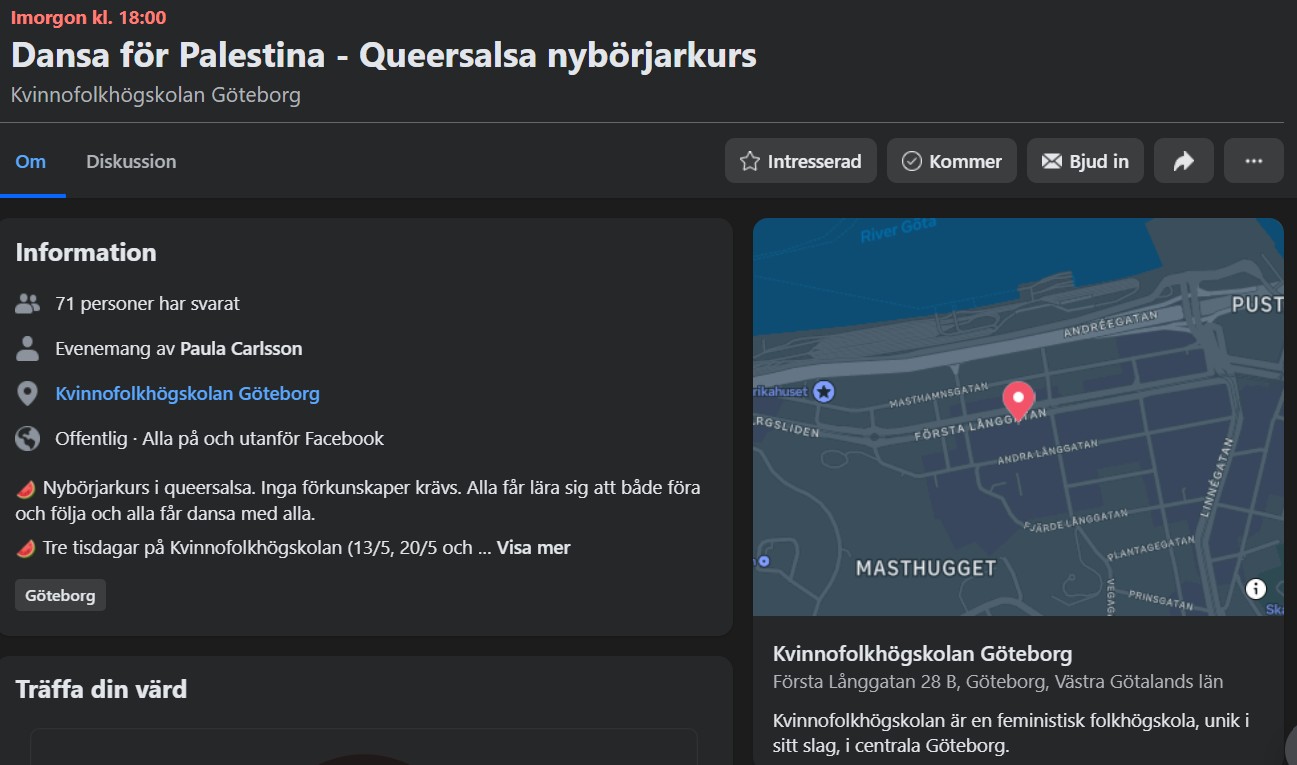Click the star icon on Intresserad button

(749, 161)
